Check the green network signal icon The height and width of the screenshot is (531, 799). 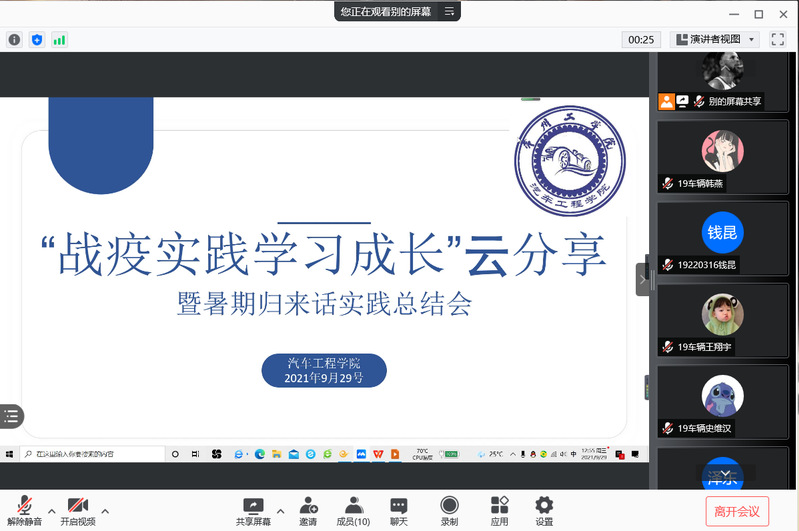[60, 40]
